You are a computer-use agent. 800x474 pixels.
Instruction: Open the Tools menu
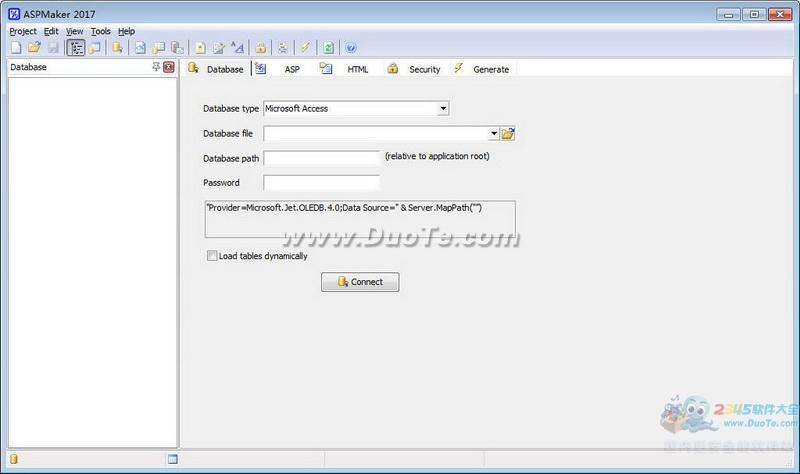[x=101, y=31]
